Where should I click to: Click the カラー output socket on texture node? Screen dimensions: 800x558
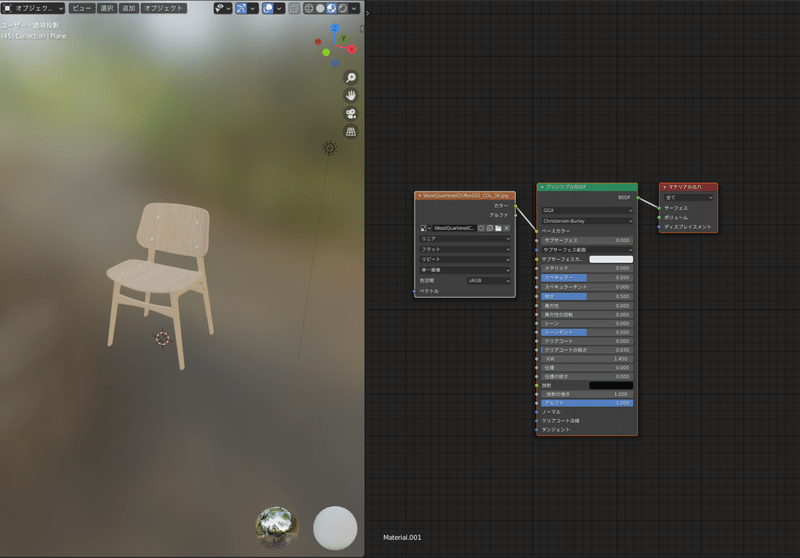pos(516,206)
